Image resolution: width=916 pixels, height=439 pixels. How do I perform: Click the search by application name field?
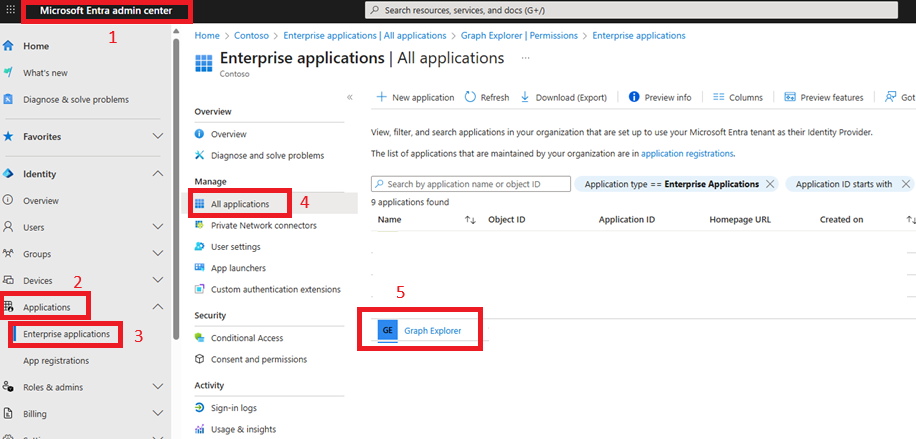tap(471, 184)
